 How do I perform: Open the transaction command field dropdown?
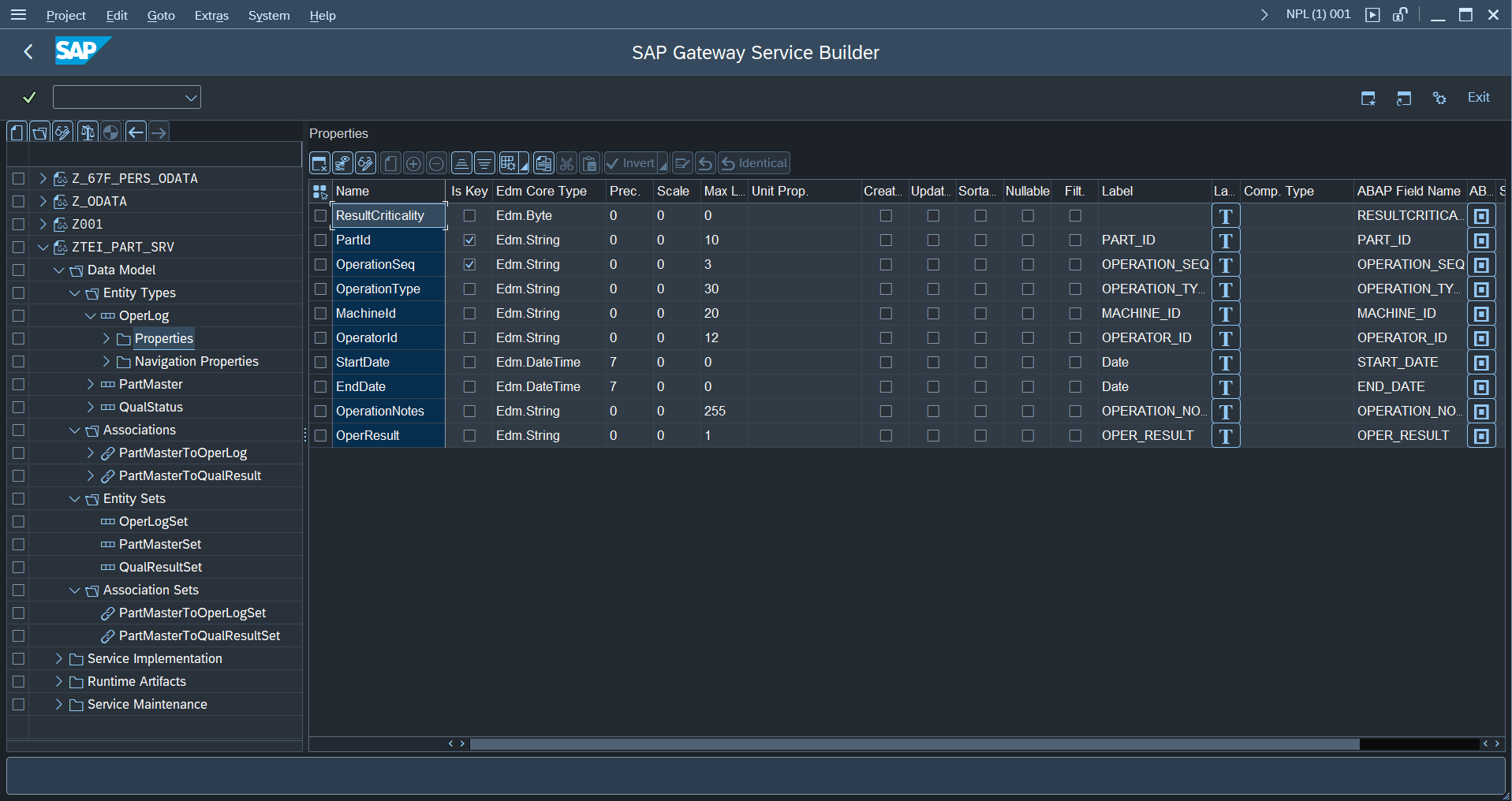click(x=191, y=97)
